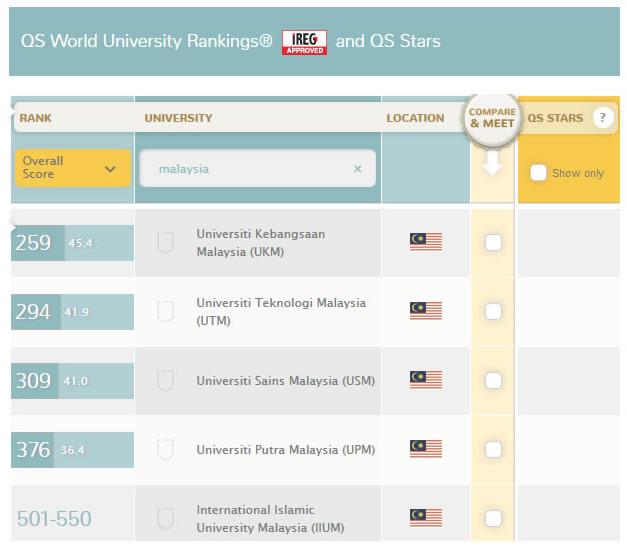
Task: Open International Islamic University Malaysia link
Action: (x=270, y=519)
